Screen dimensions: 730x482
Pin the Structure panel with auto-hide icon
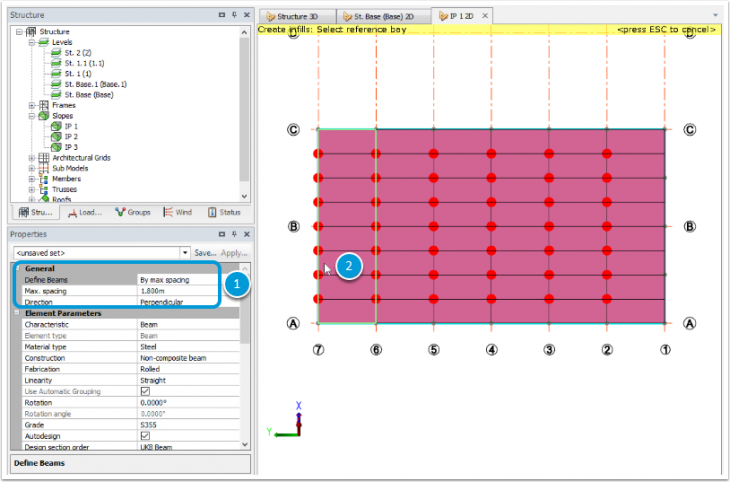pyautogui.click(x=234, y=16)
